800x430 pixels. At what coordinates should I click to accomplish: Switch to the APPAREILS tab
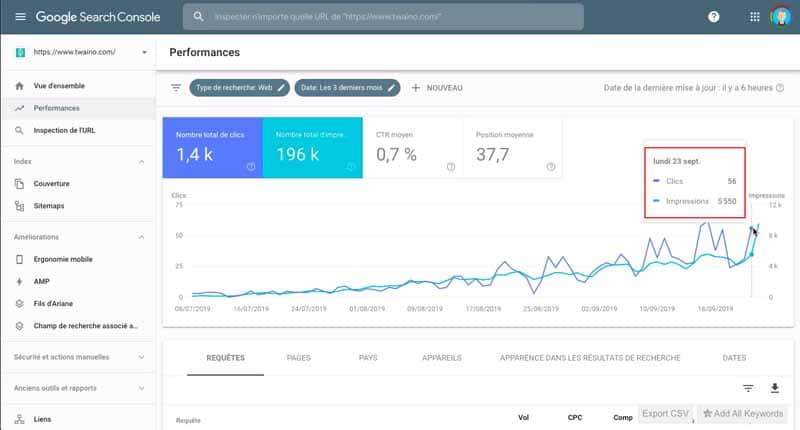(442, 358)
